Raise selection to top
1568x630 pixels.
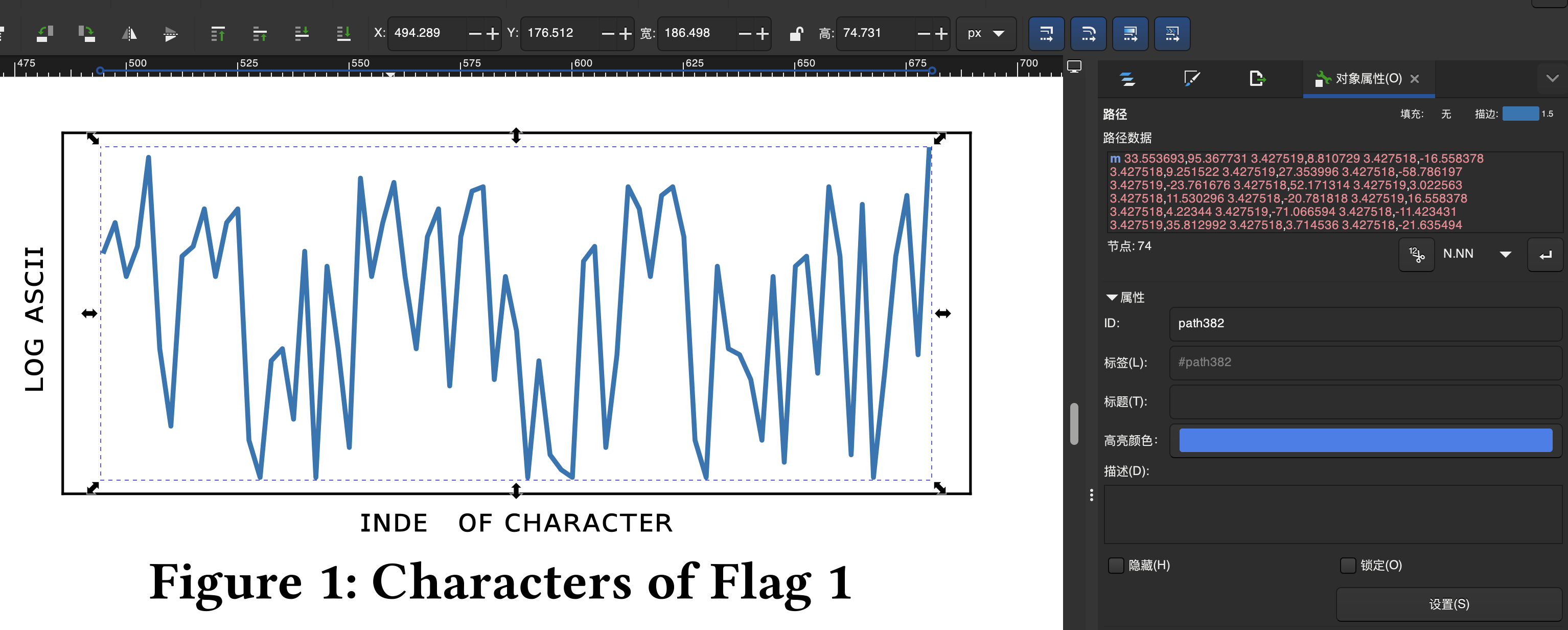pyautogui.click(x=217, y=34)
